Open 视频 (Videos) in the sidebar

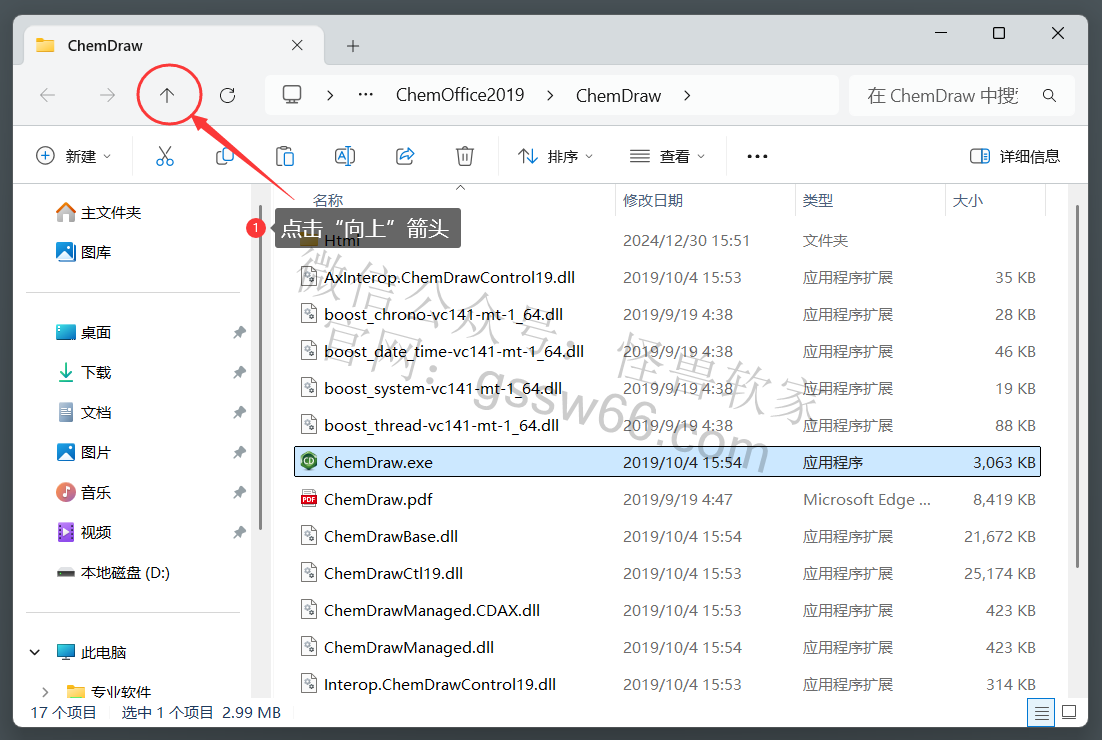pyautogui.click(x=83, y=533)
